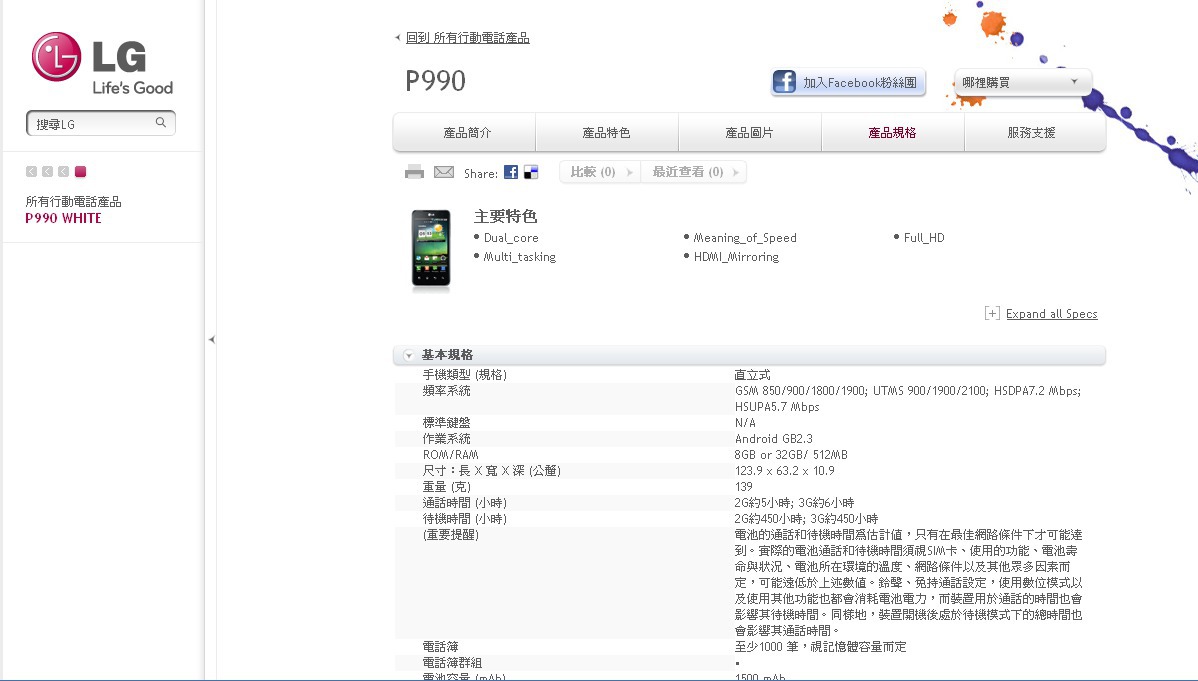Click the second gray breadcrumb arrow icon

(x=47, y=172)
